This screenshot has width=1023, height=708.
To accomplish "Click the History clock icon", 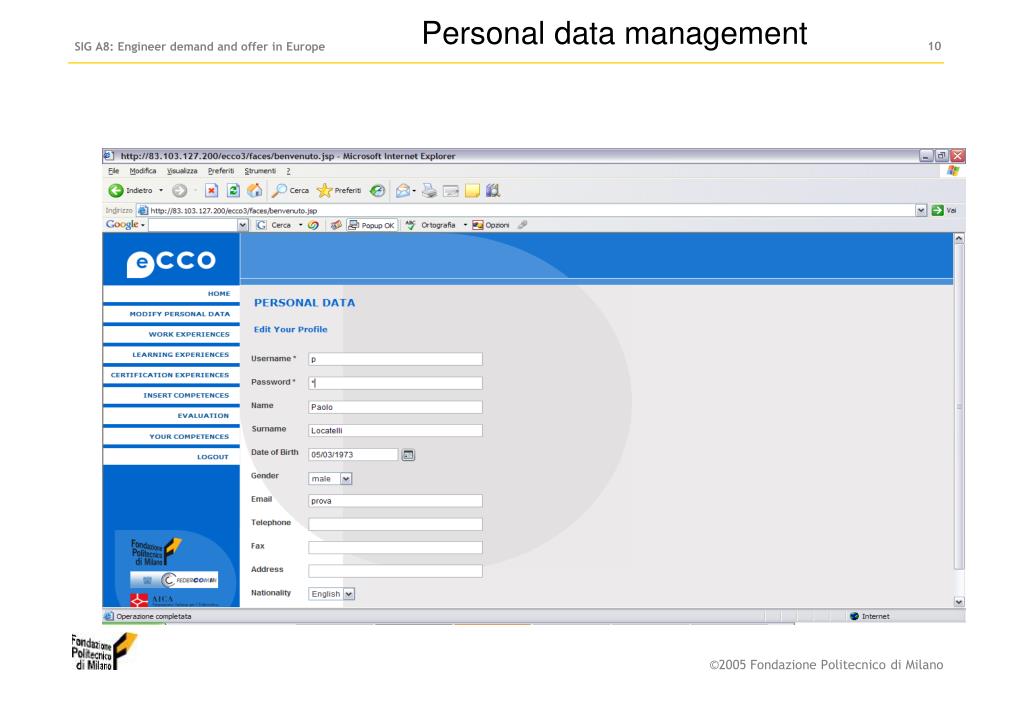I will point(377,191).
